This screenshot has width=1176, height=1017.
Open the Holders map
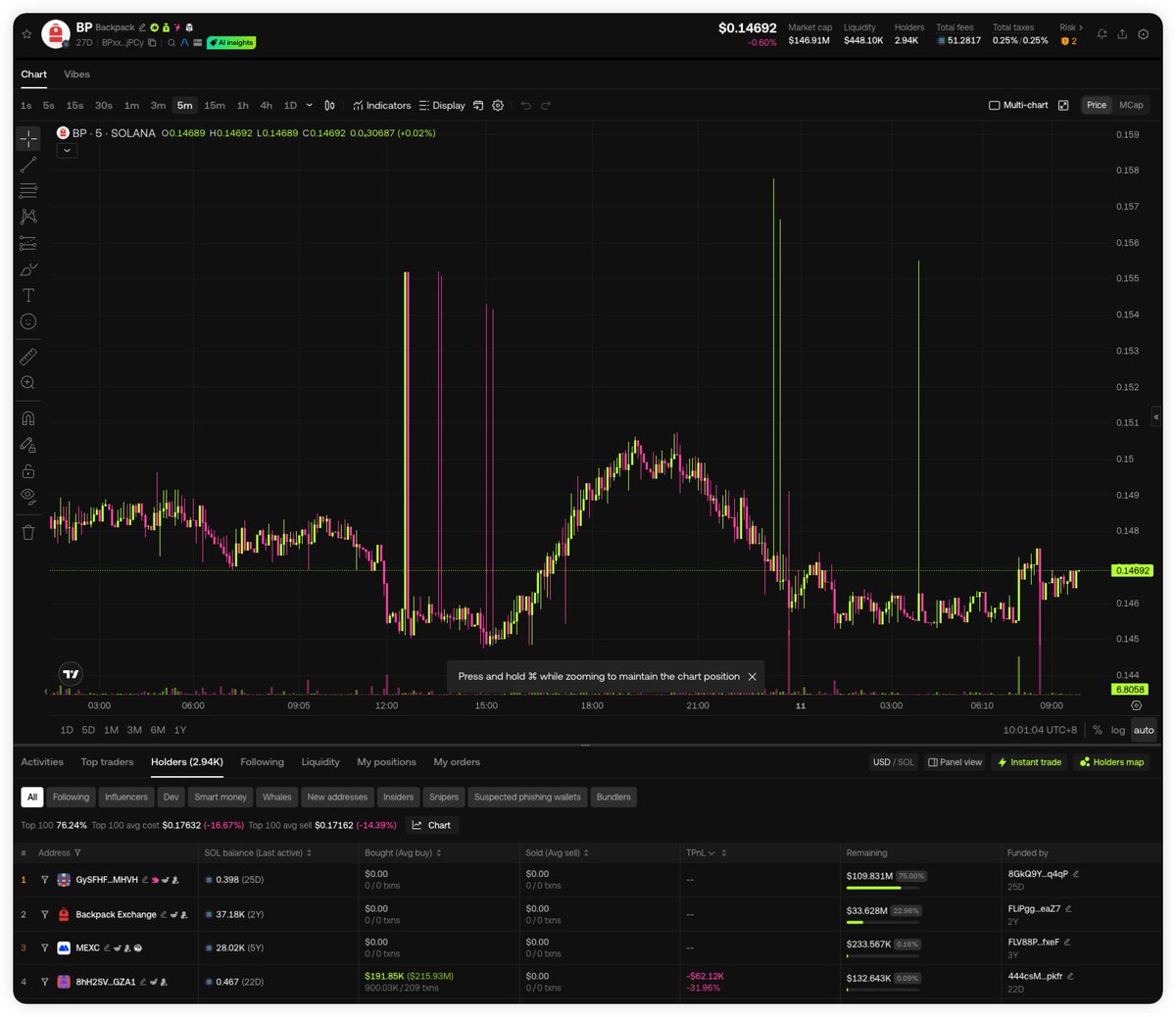coord(1112,762)
